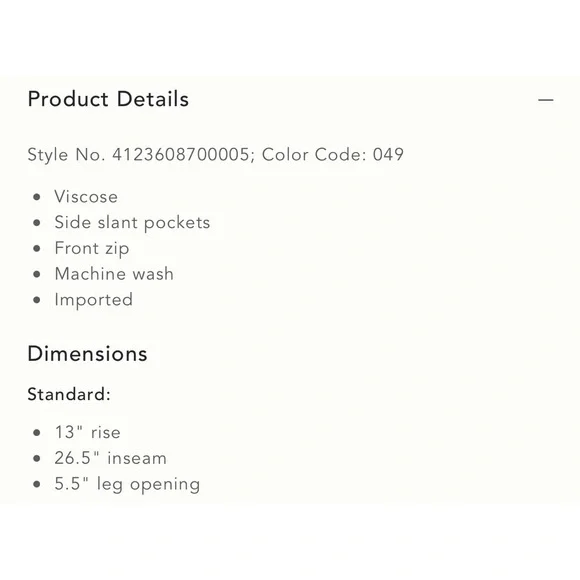Click the bullet dot beside Imported
Screen dimensions: 580x580
37,300
